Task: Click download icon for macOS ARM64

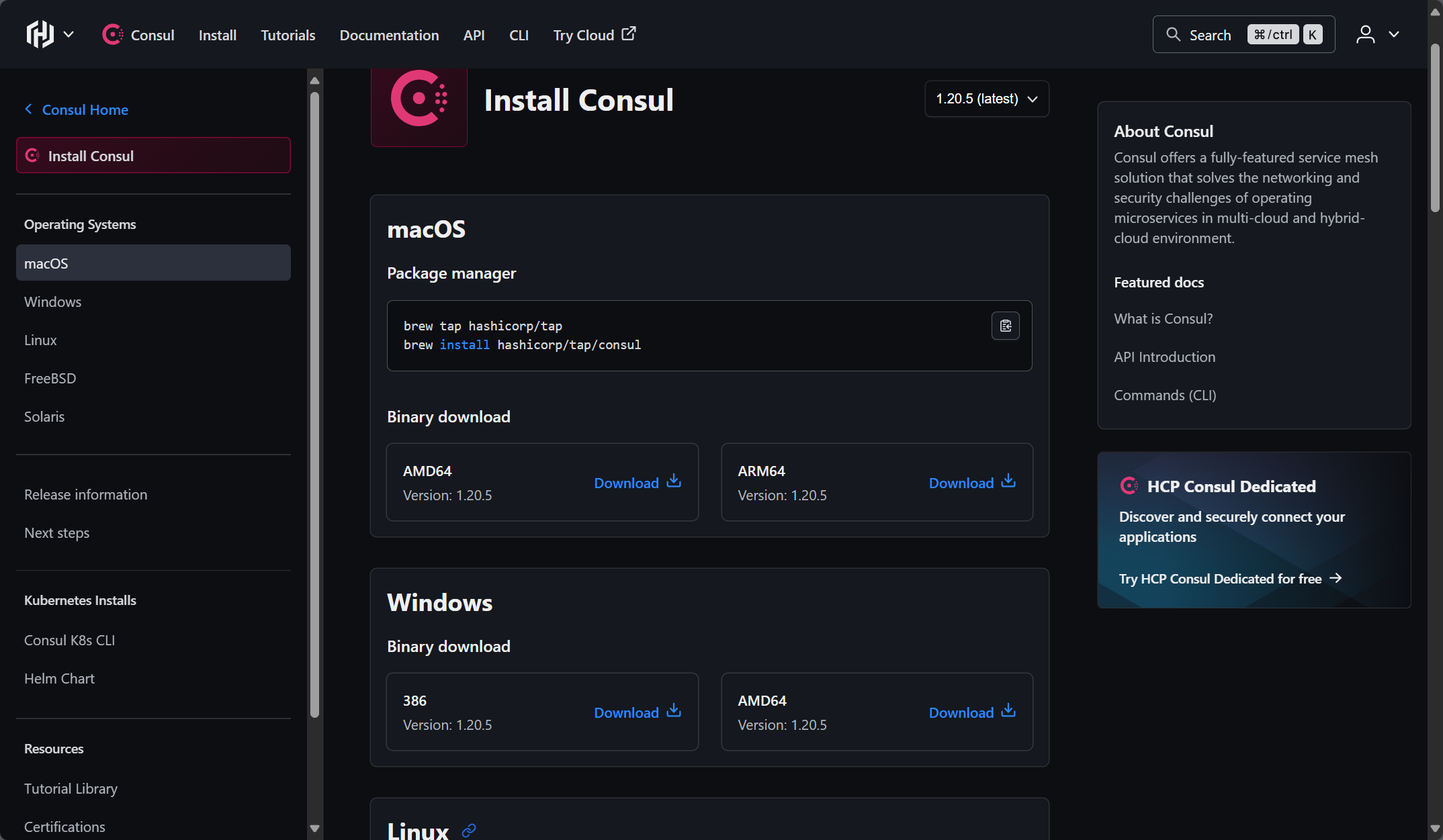Action: 1008,481
